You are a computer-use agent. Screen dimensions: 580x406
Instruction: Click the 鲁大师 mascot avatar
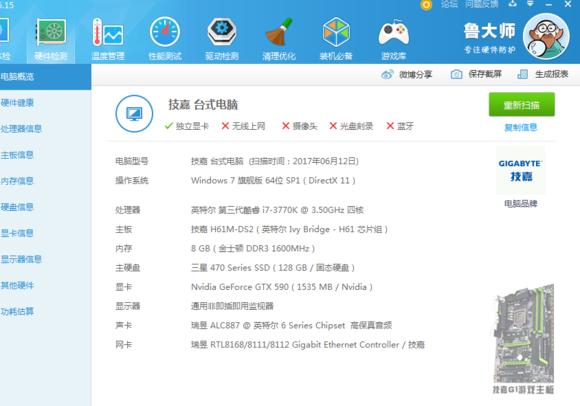tap(546, 36)
